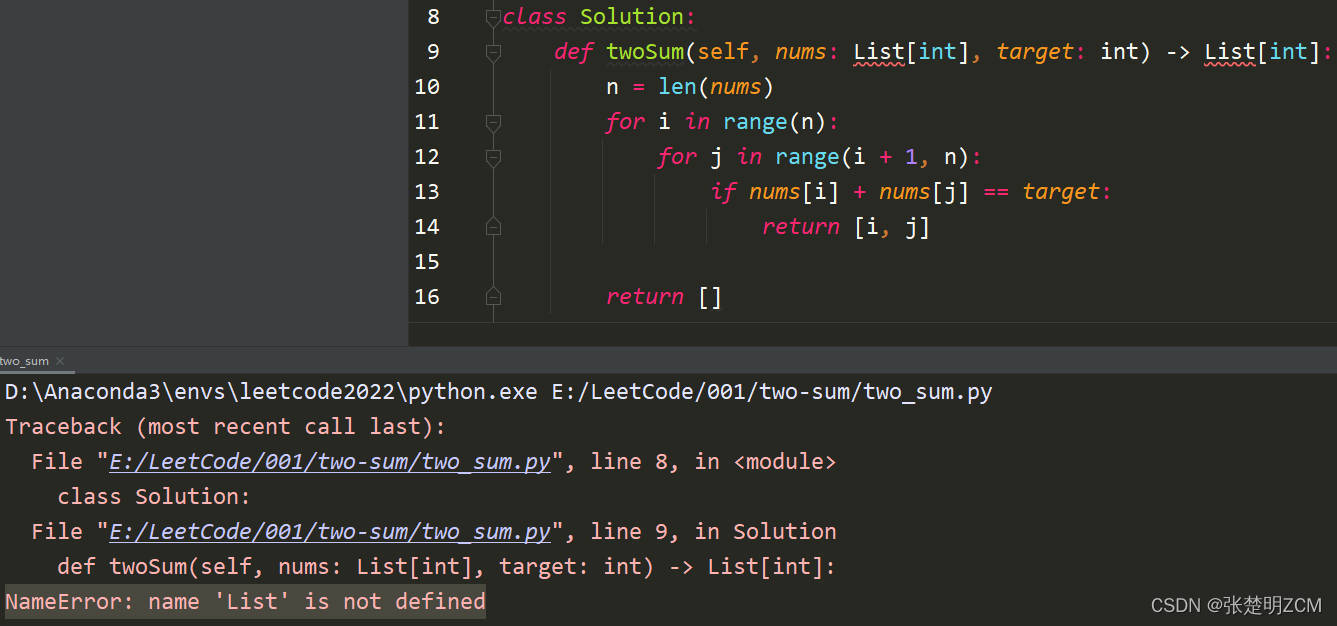Viewport: 1337px width, 626px height.
Task: Open the traceback link for line 8
Action: tap(330, 461)
